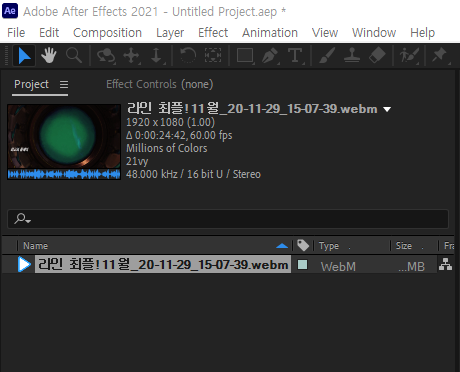Switch to the Project tab
Viewport: 460px width, 372px height.
pyautogui.click(x=31, y=84)
